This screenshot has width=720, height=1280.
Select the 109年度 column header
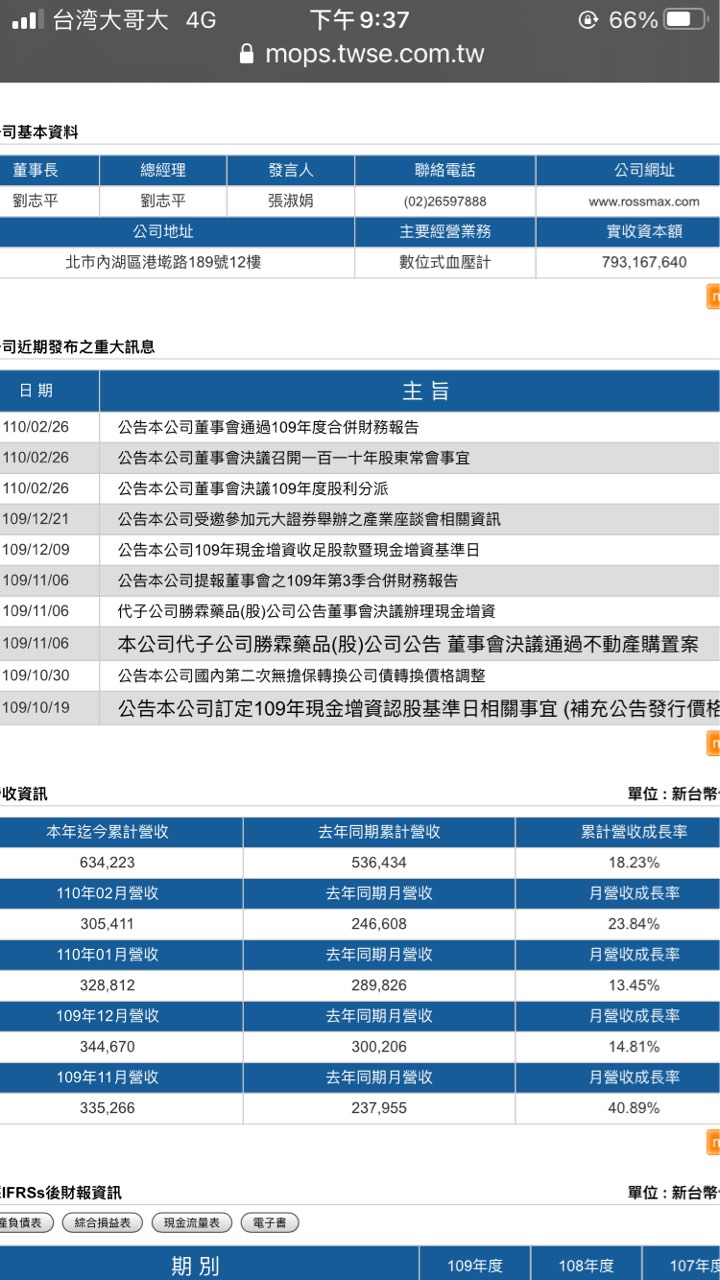pyautogui.click(x=474, y=1266)
